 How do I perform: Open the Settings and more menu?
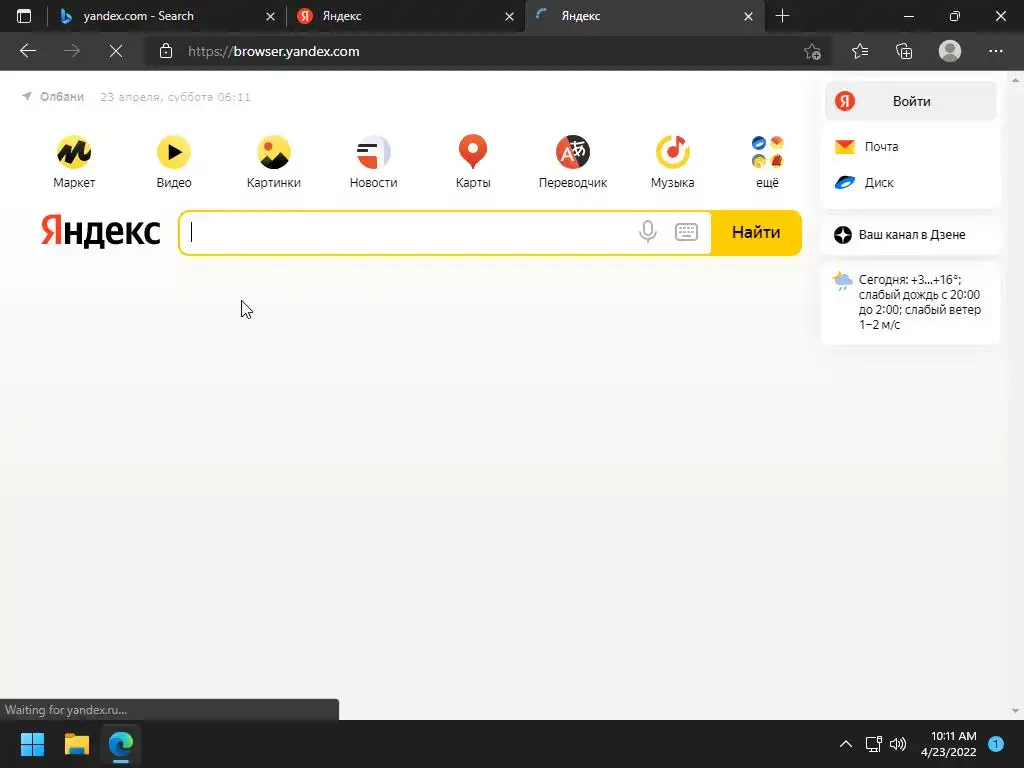[995, 51]
